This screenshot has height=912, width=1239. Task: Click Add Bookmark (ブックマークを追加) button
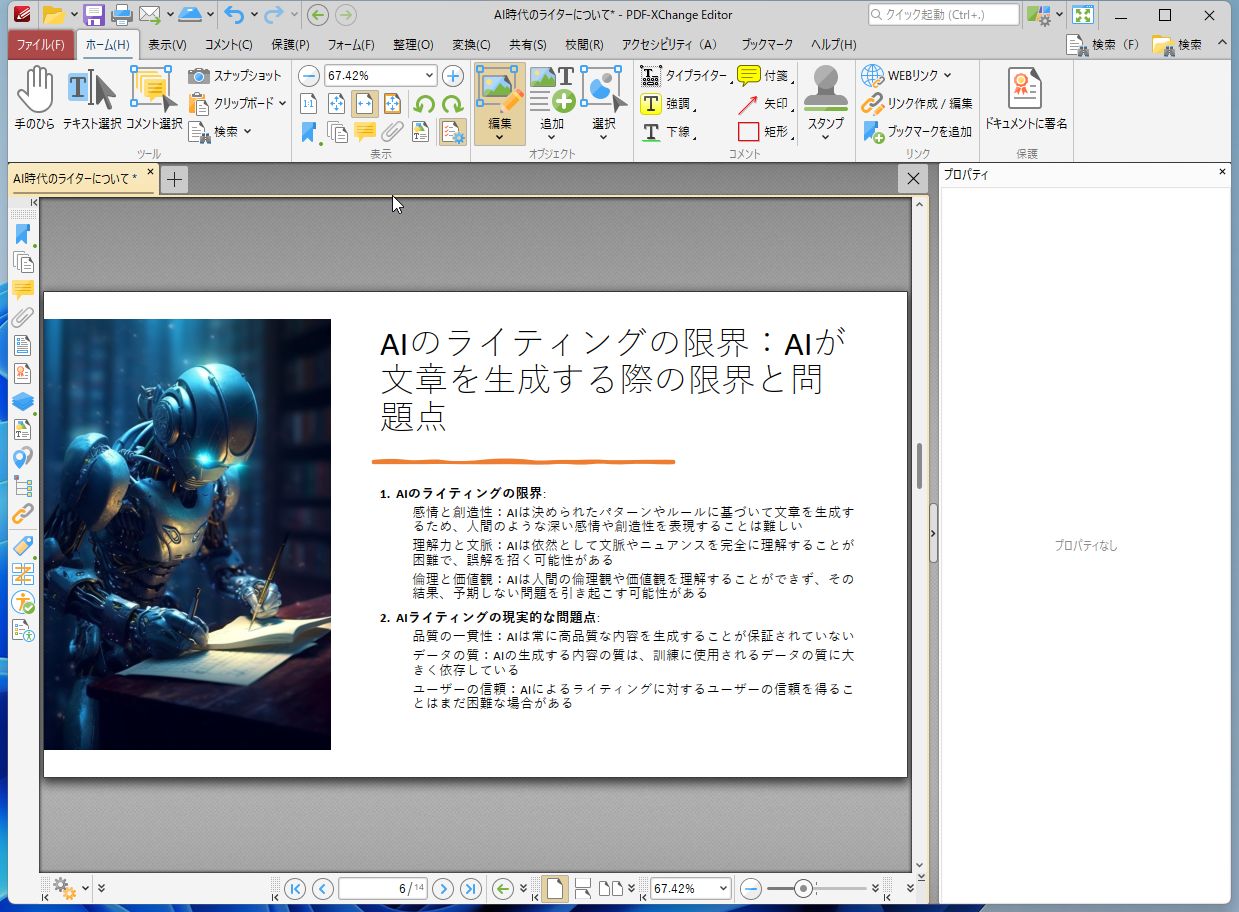[x=917, y=132]
